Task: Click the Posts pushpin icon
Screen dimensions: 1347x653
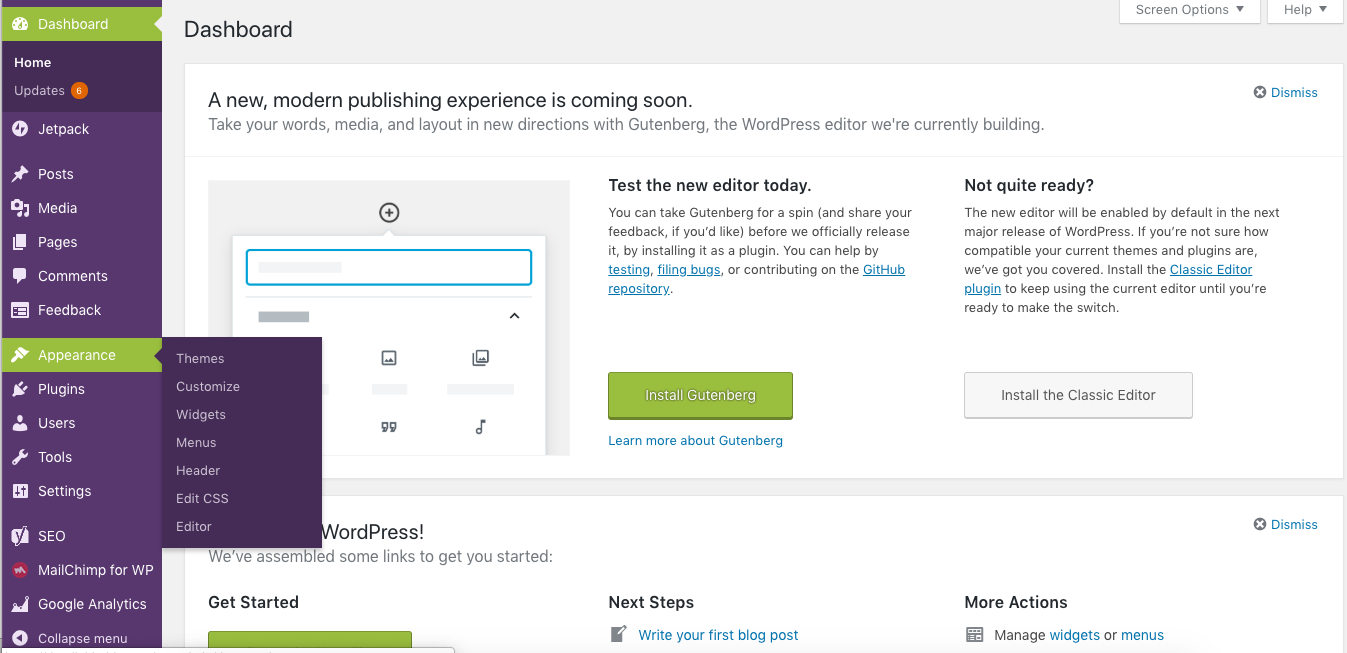Action: coord(20,174)
